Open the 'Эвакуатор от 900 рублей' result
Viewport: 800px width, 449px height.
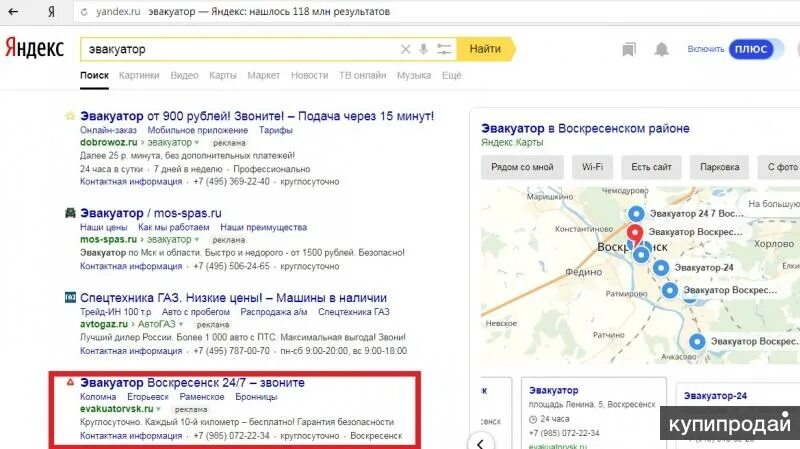[x=257, y=116]
